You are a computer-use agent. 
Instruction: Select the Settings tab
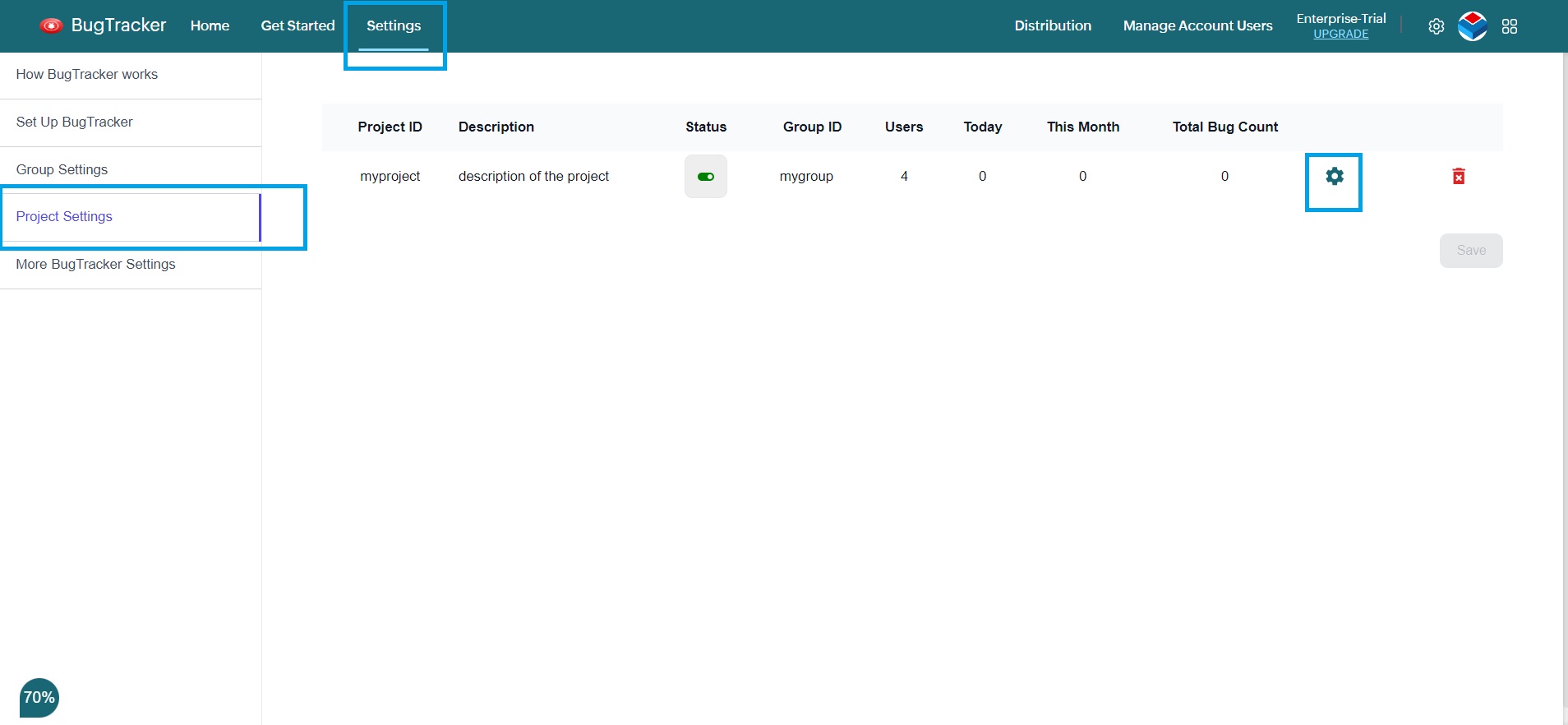coord(394,25)
